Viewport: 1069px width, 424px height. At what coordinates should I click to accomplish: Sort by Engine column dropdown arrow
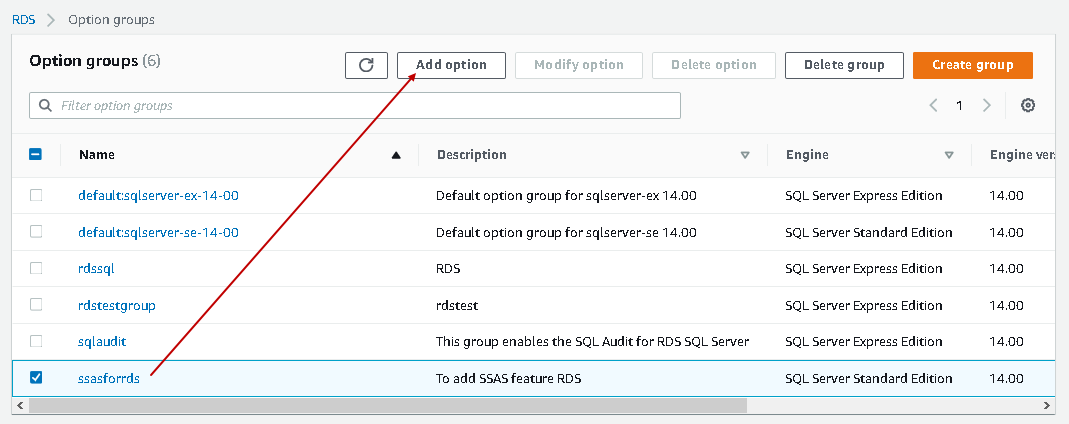pyautogui.click(x=949, y=155)
